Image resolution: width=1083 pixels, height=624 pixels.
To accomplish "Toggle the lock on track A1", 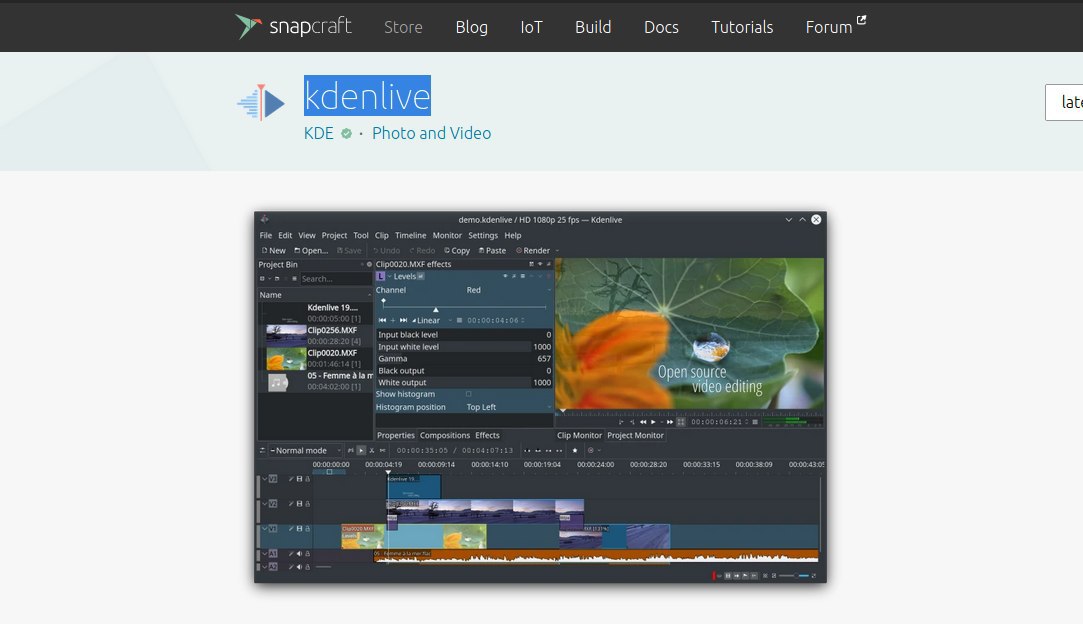I will coord(307,554).
